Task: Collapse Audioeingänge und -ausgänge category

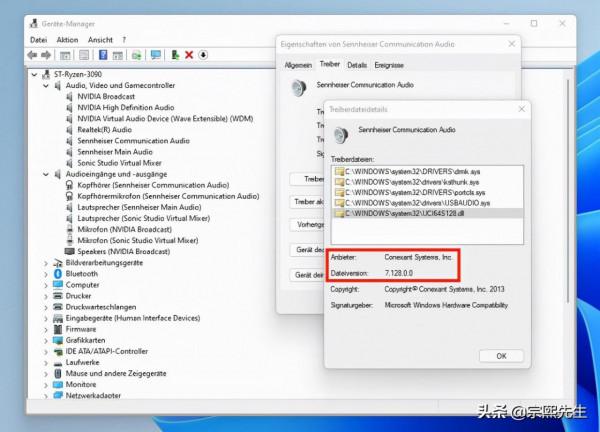Action: tap(46, 174)
